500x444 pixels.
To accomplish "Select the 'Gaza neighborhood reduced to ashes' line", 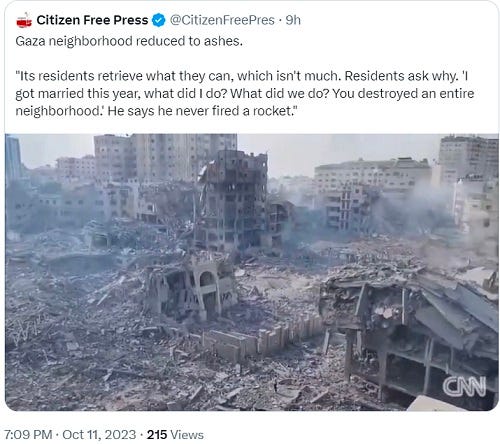I will tap(129, 41).
